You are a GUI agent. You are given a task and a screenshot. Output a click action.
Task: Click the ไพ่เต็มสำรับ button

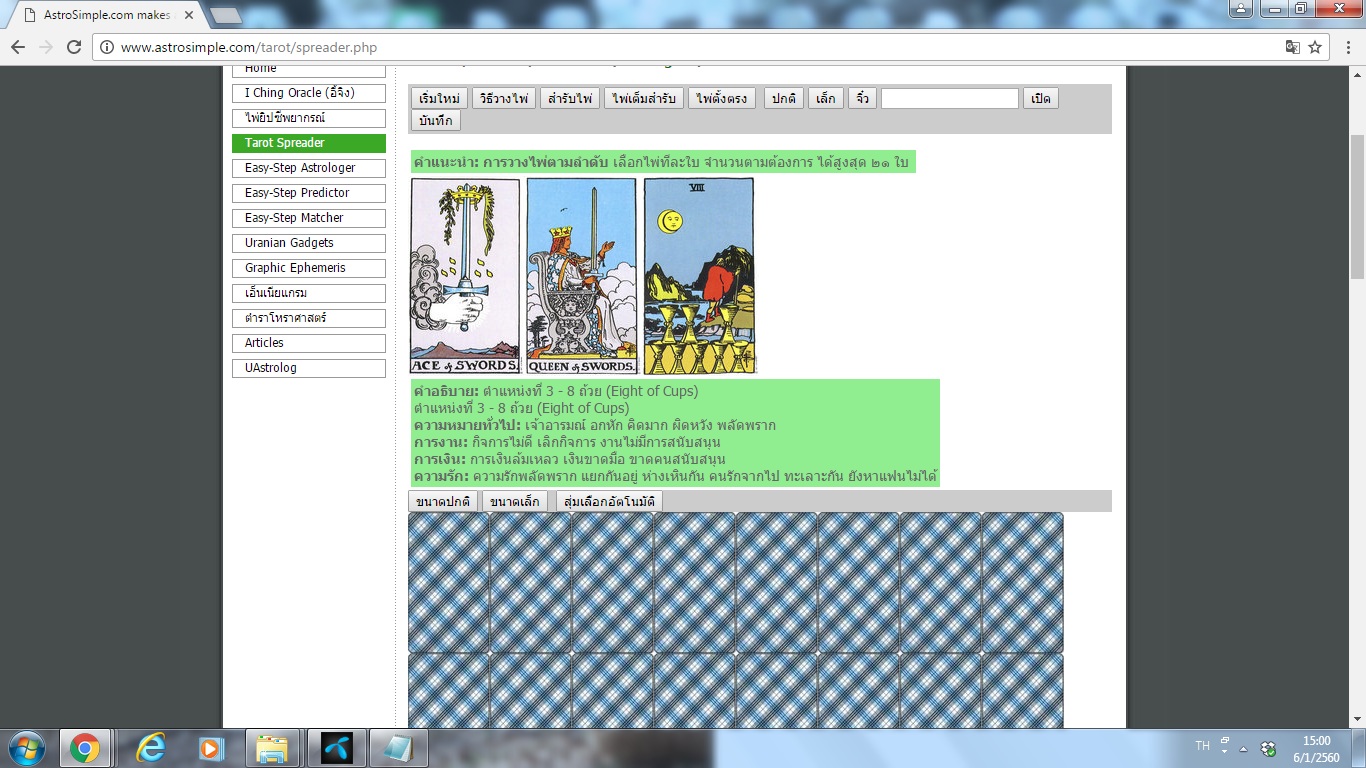[x=645, y=98]
